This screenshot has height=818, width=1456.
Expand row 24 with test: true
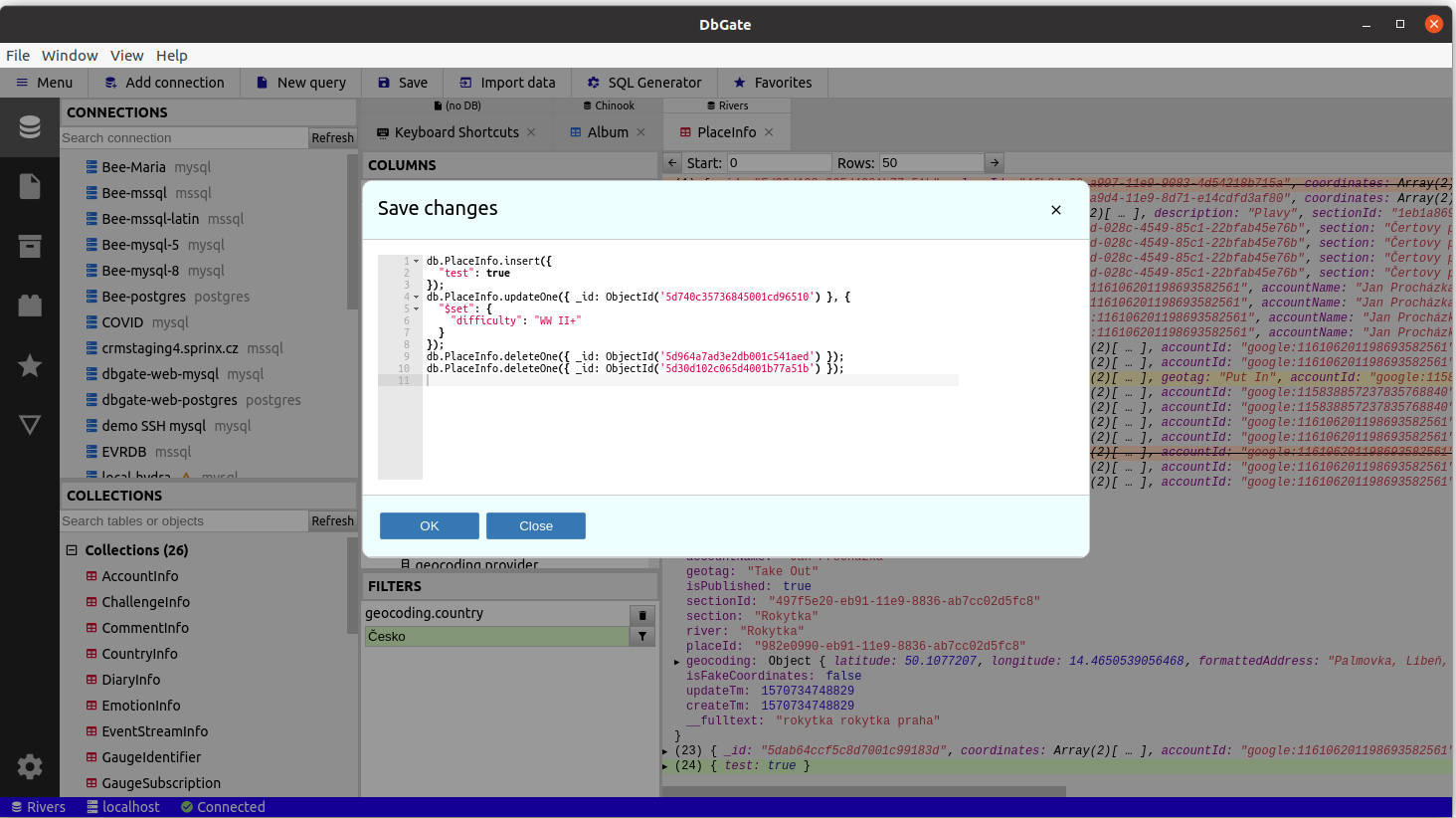click(x=665, y=766)
